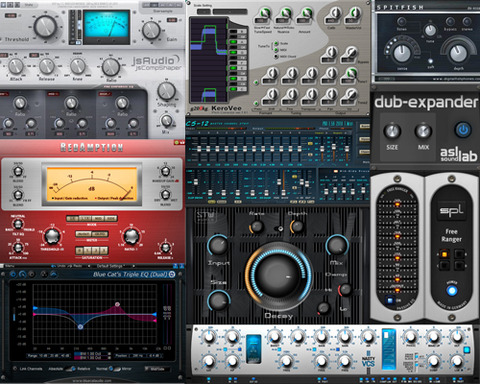Image resolution: width=480 pixels, height=384 pixels.
Task: Toggle the stereo button in SpitFish
Action: [467, 22]
